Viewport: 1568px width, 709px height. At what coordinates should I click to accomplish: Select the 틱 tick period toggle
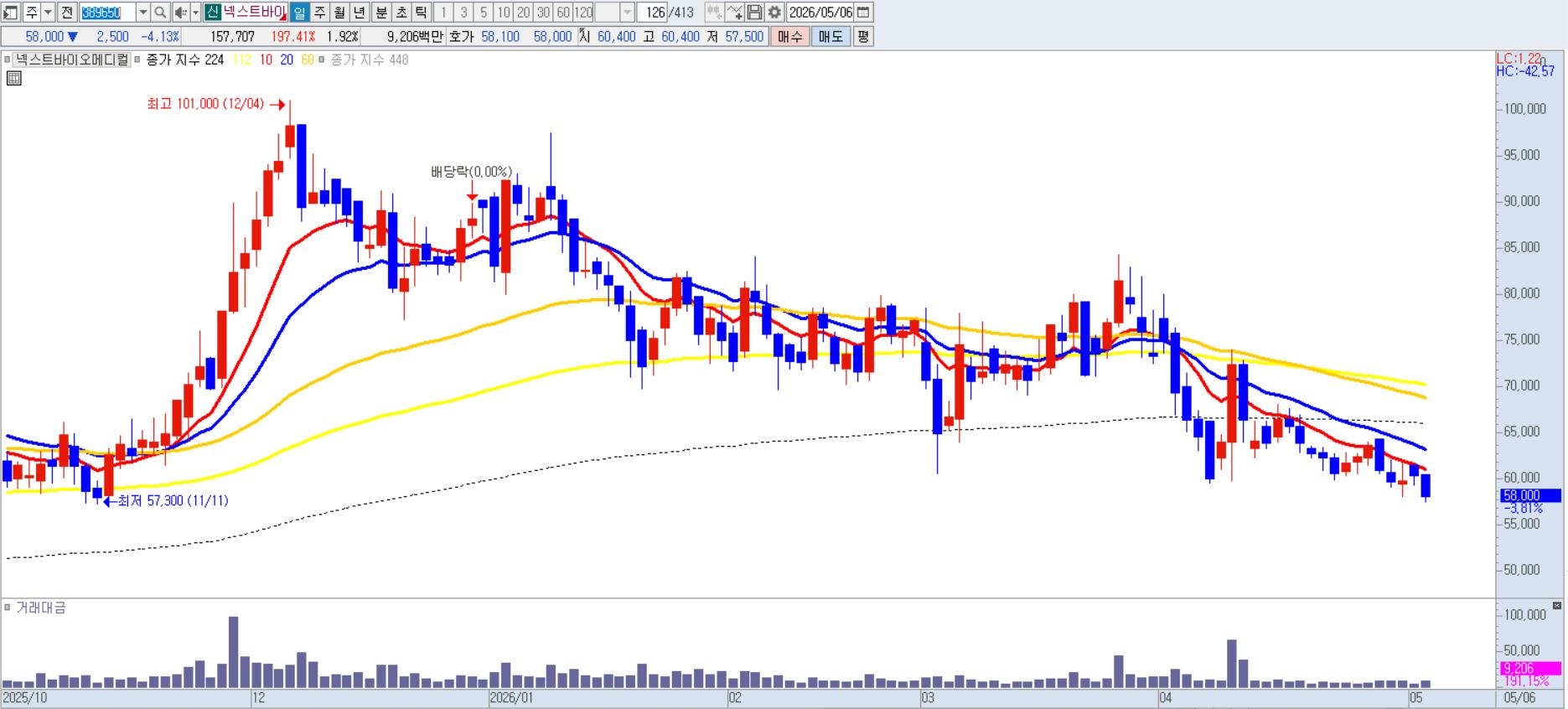422,13
